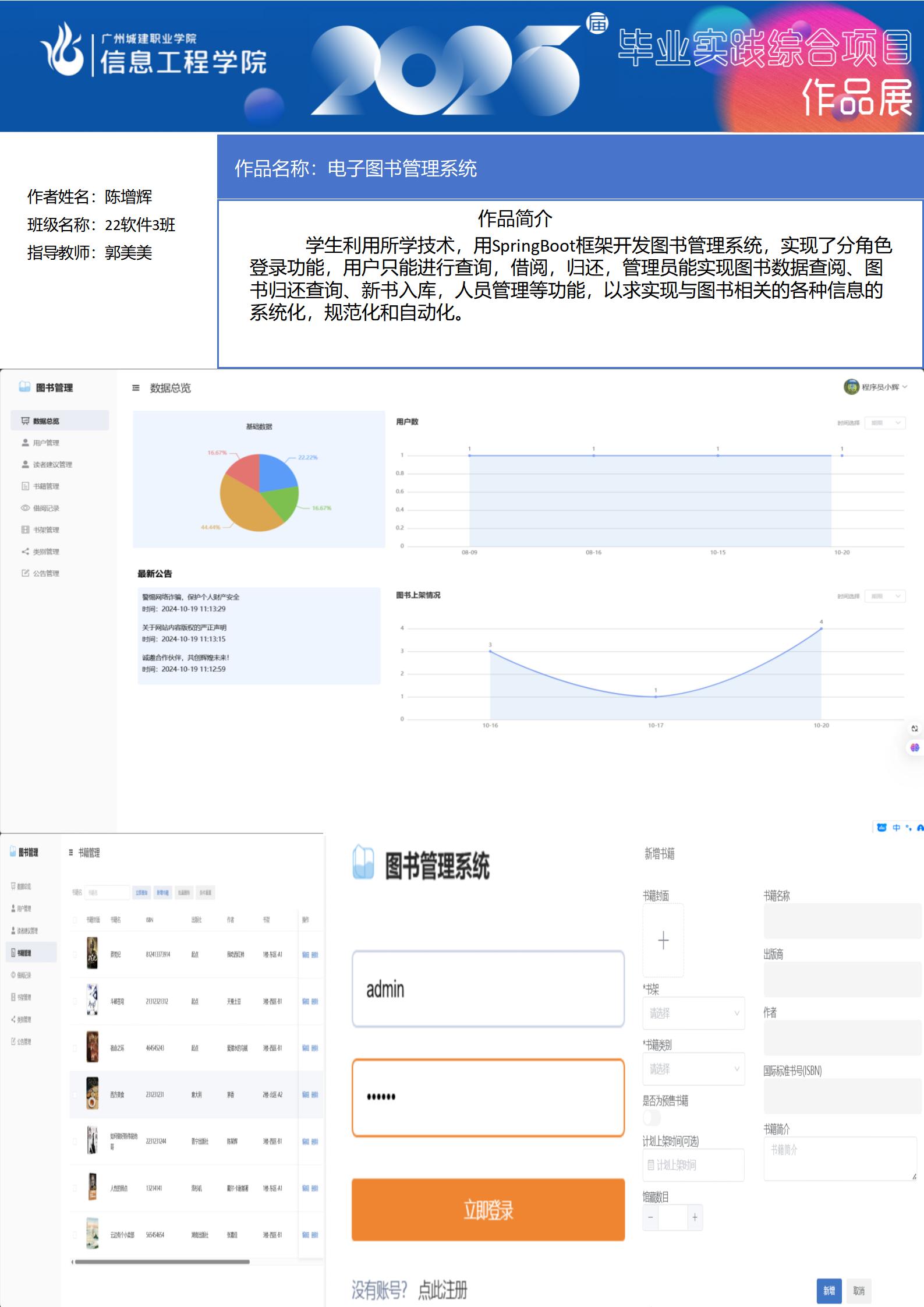This screenshot has height=1307, width=924.
Task: Increase 馆藏数目 with the plus button
Action: click(x=695, y=1217)
